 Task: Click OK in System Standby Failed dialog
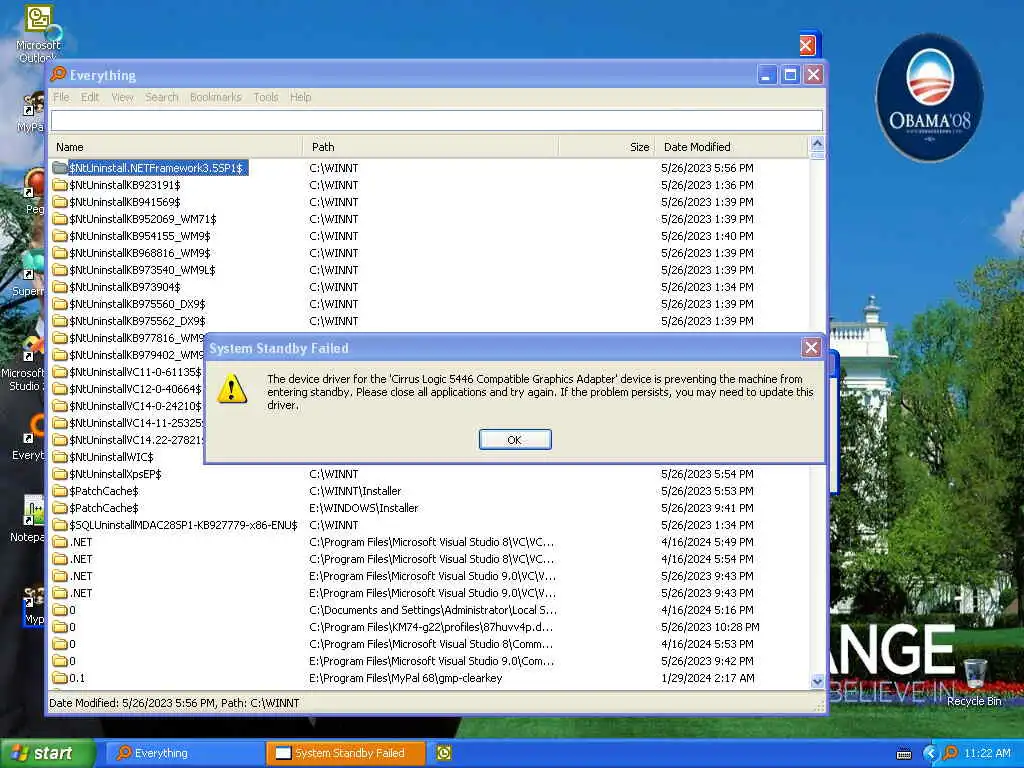click(515, 440)
